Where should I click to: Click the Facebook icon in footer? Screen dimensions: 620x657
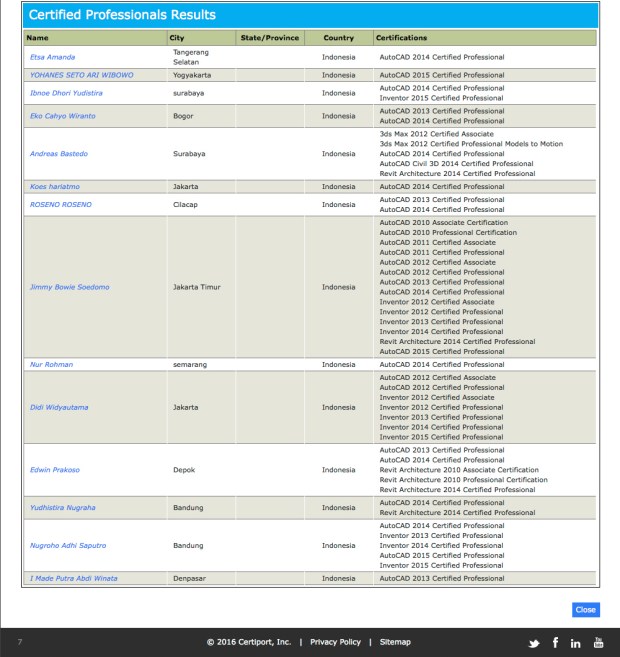pyautogui.click(x=555, y=642)
